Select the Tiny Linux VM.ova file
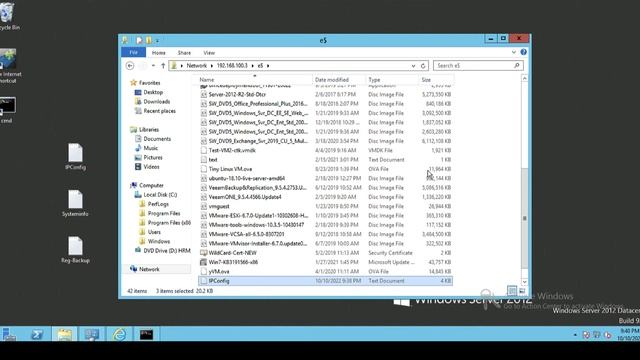The height and width of the screenshot is (360, 640). click(x=230, y=169)
